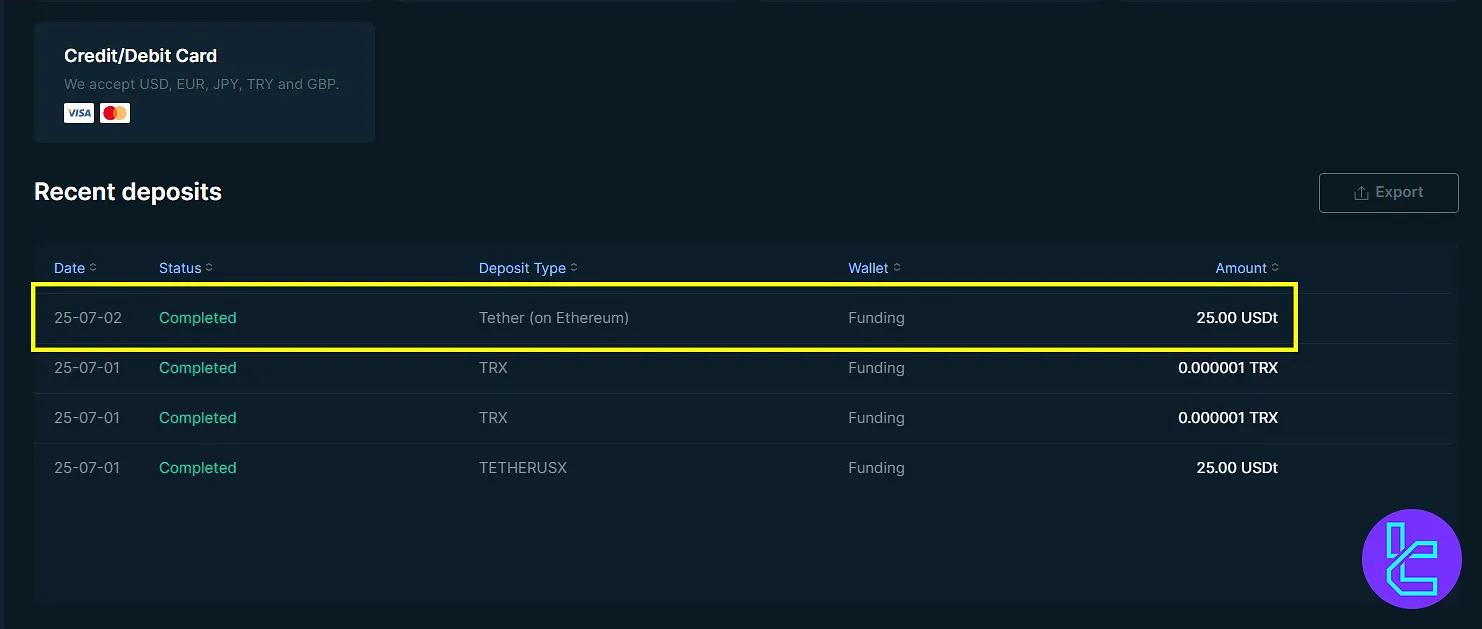1482x629 pixels.
Task: Click the 25.00 USDt amount for TETHERUSX
Action: pyautogui.click(x=1237, y=468)
